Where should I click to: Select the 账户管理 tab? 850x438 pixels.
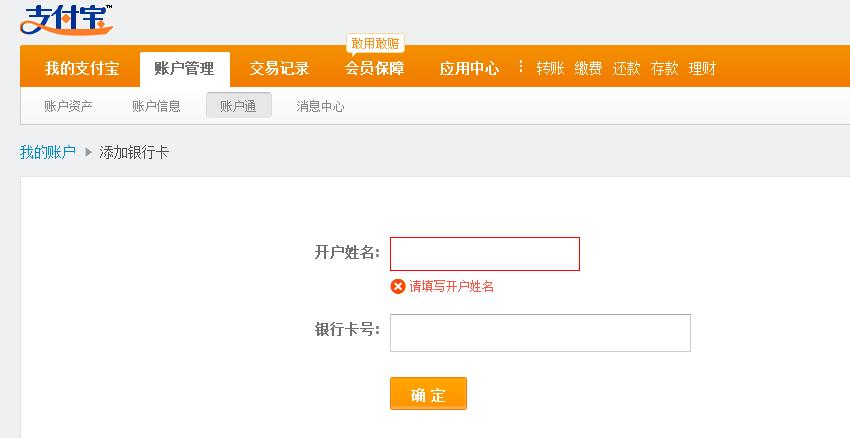(x=184, y=69)
